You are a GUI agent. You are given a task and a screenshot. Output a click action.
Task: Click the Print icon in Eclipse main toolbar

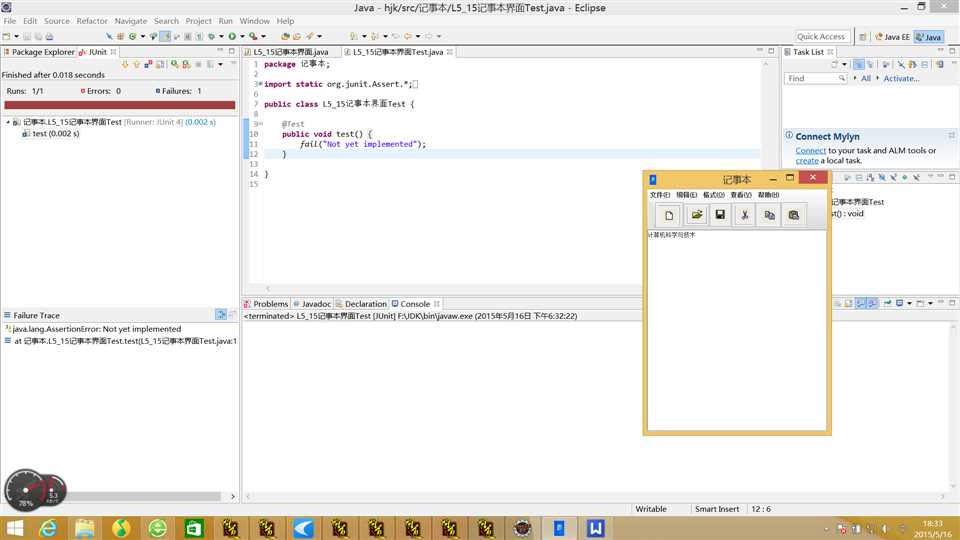coord(50,36)
